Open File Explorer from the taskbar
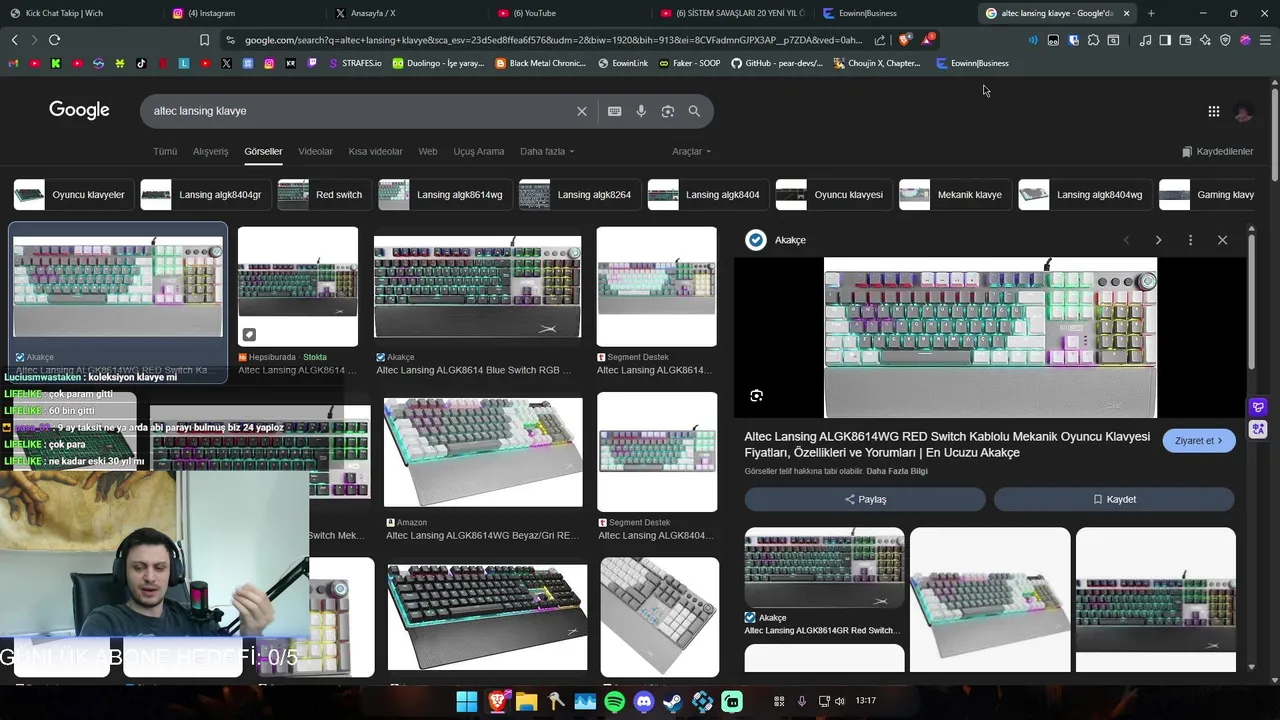Viewport: 1280px width, 720px height. (526, 702)
